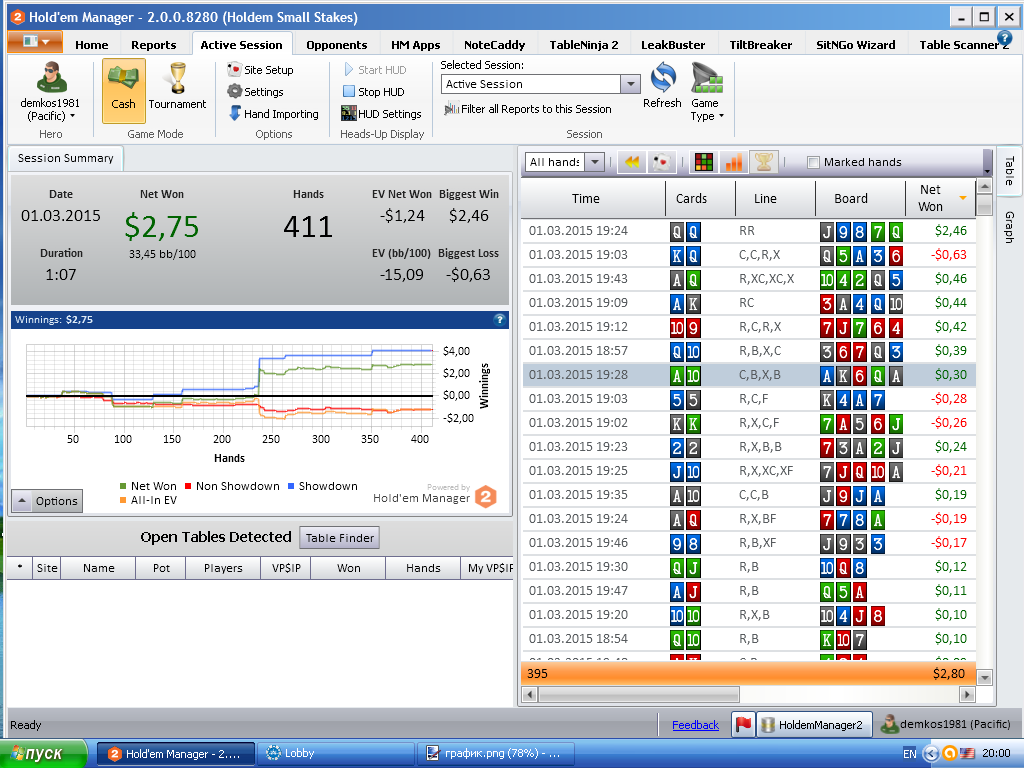Image resolution: width=1024 pixels, height=768 pixels.
Task: Switch to the LeakBuster tab
Action: 673,45
